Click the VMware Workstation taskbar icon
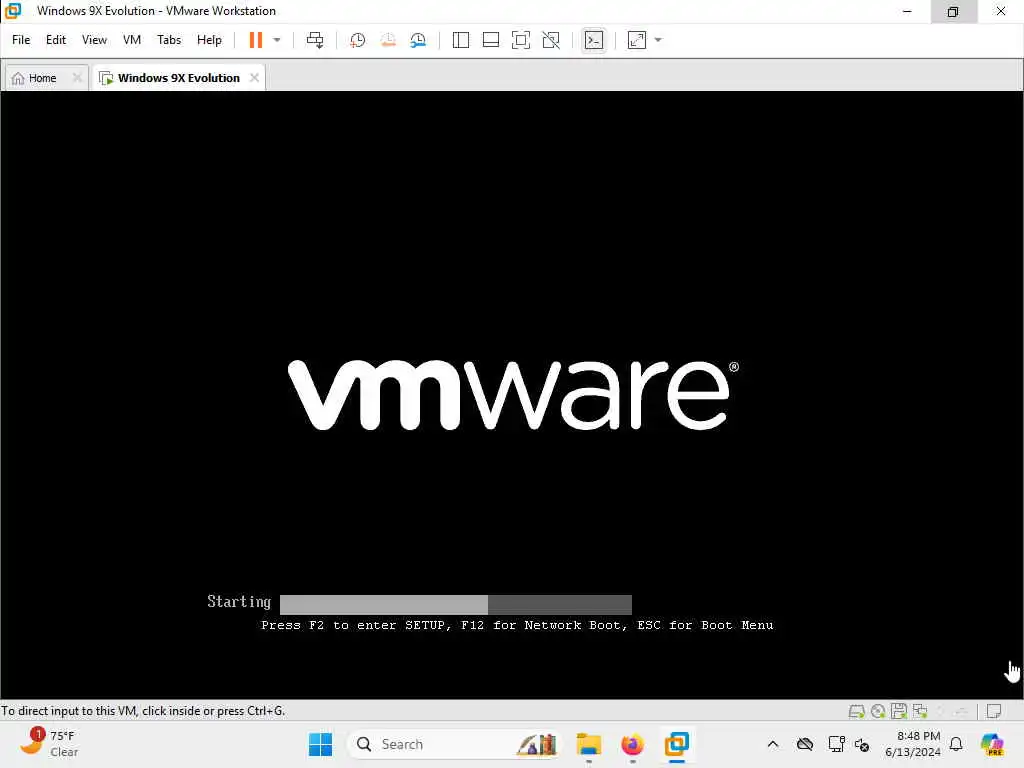 (x=677, y=744)
